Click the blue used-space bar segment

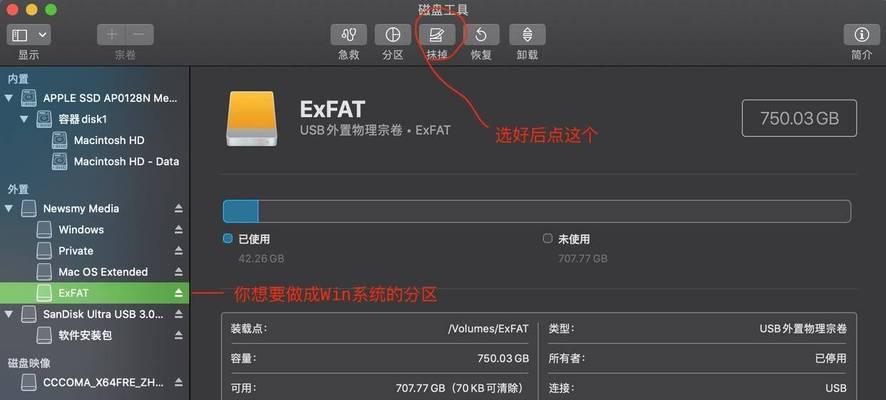(x=241, y=211)
